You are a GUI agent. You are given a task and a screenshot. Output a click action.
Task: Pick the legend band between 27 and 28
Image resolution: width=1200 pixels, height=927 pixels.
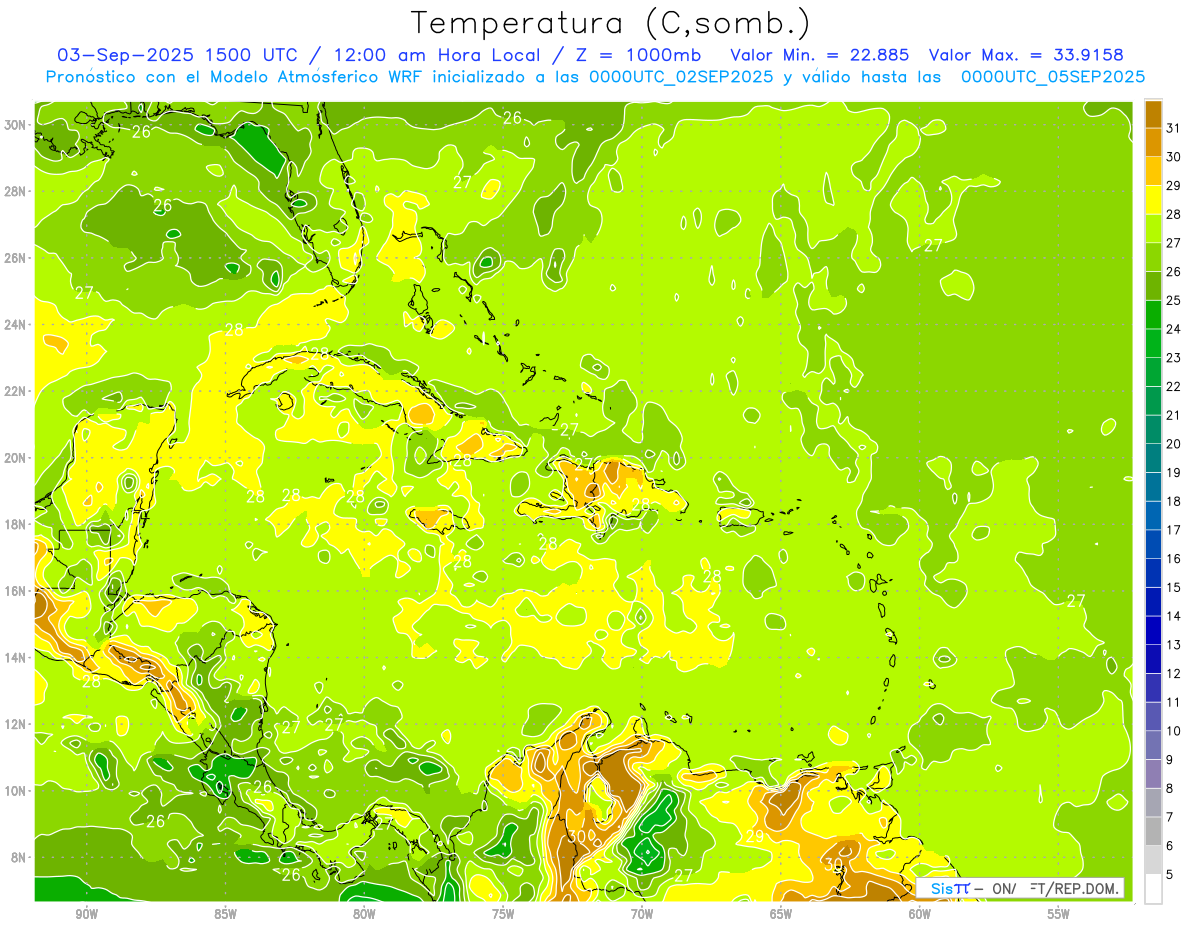pyautogui.click(x=1153, y=228)
